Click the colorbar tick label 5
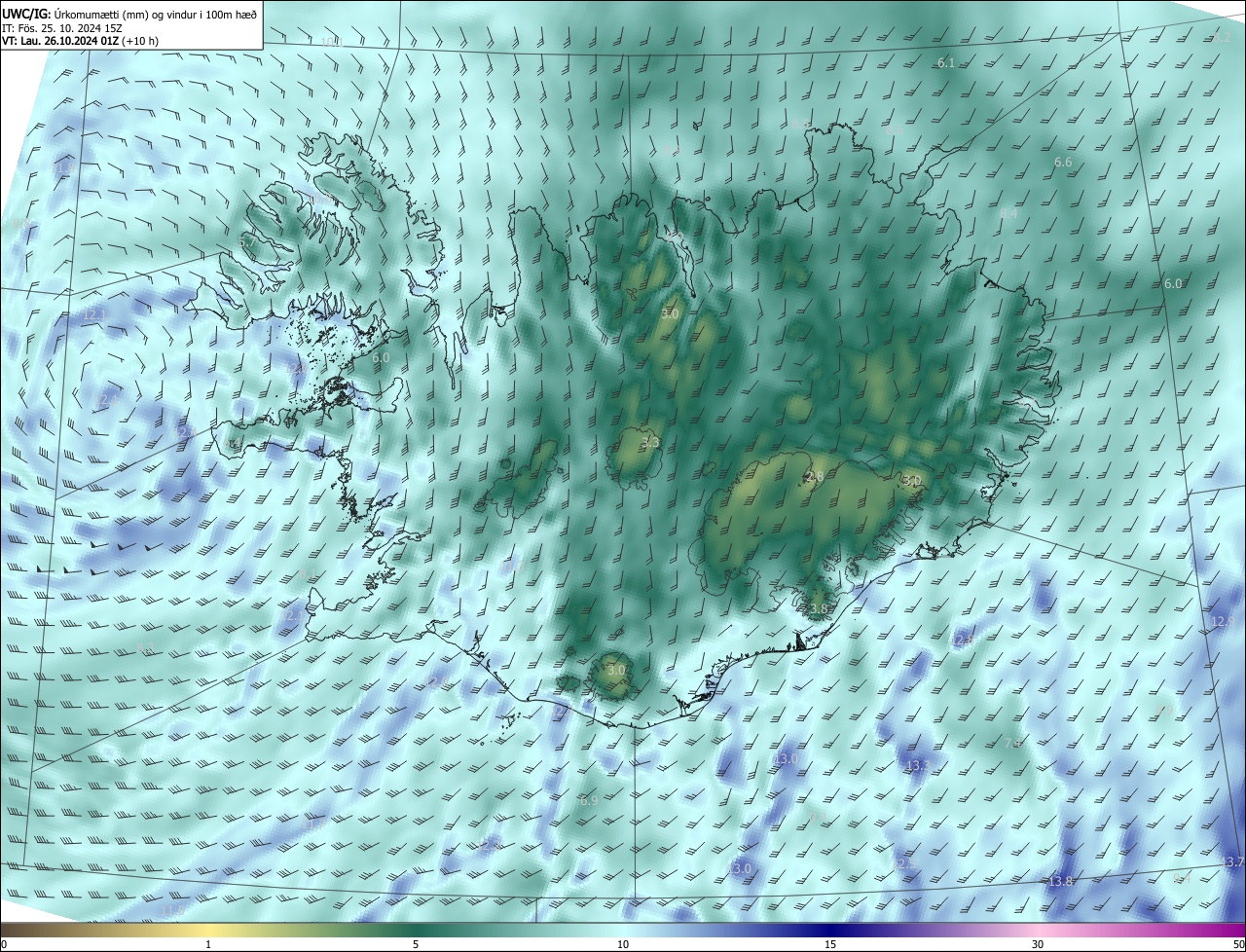The width and height of the screenshot is (1246, 952). click(416, 944)
